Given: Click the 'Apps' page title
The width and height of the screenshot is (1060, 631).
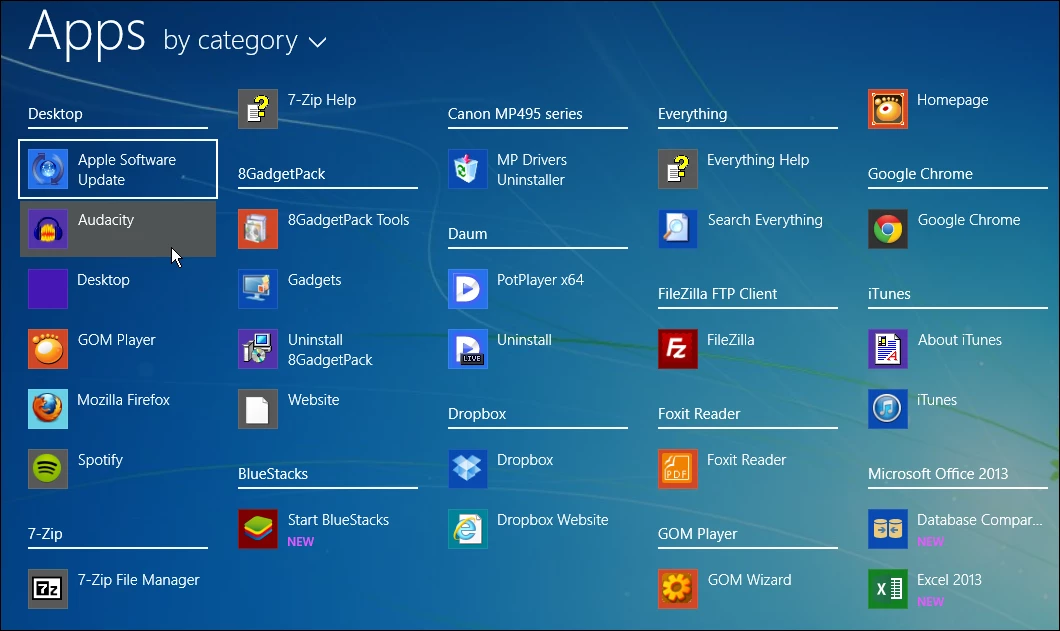Looking at the screenshot, I should [x=87, y=32].
